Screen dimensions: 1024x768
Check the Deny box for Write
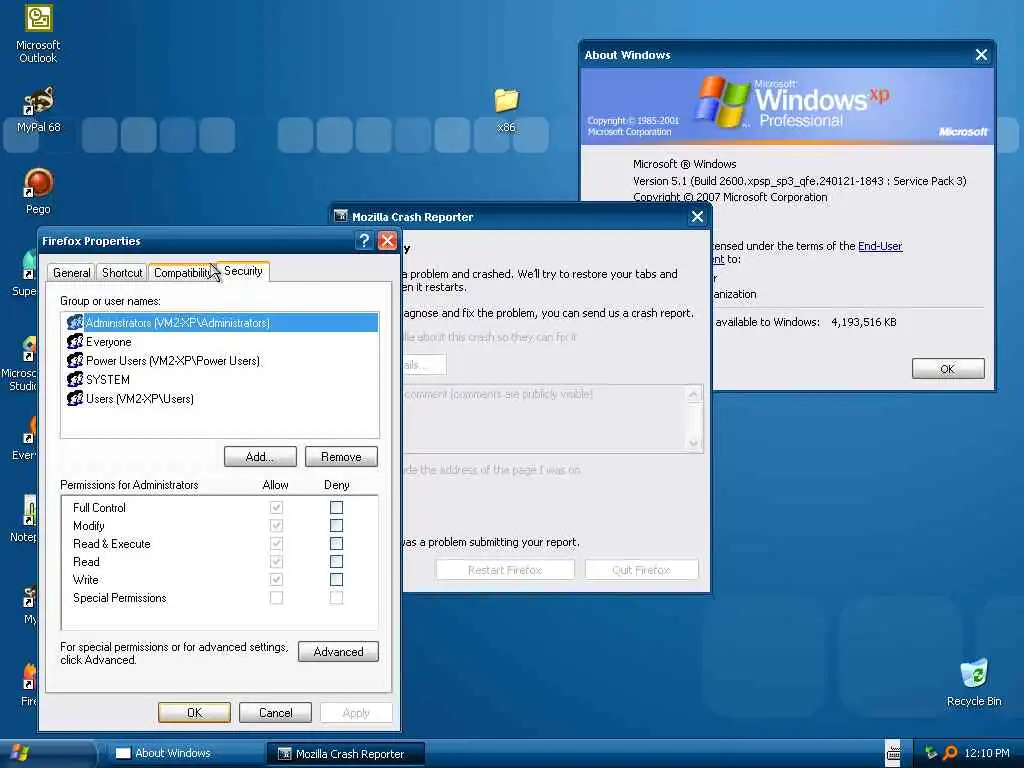point(336,579)
